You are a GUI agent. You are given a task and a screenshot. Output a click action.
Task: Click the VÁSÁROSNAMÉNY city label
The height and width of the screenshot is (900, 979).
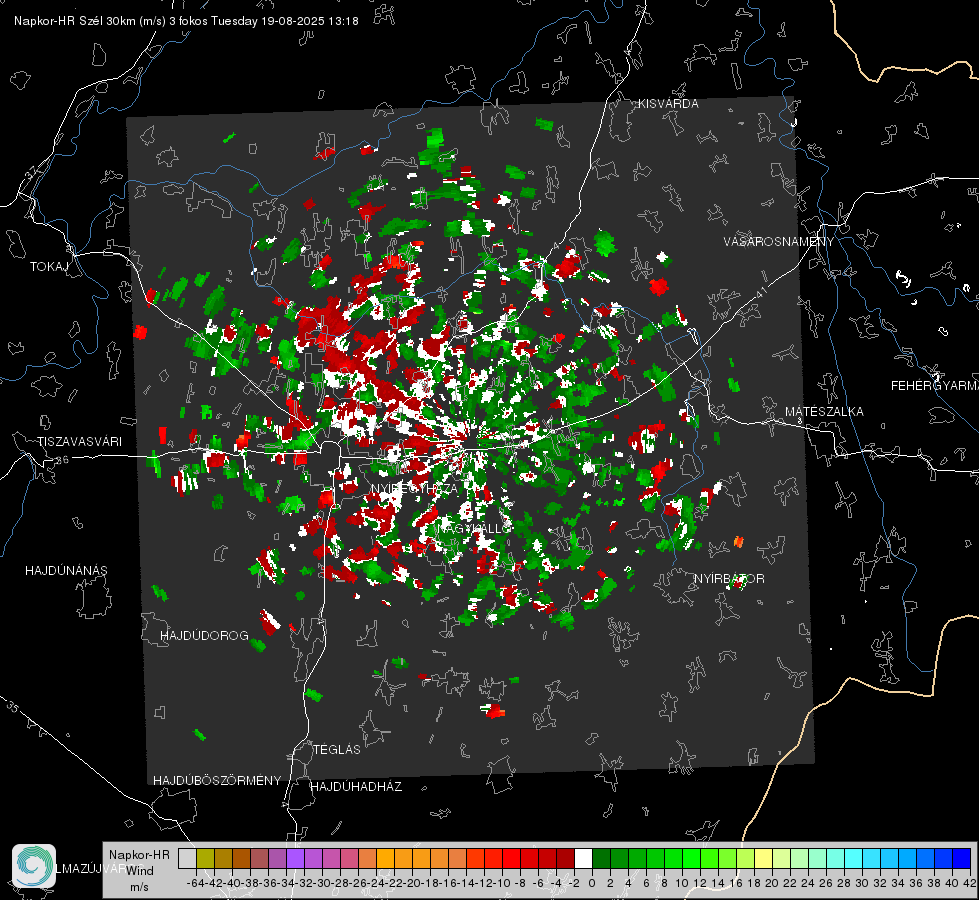point(779,242)
